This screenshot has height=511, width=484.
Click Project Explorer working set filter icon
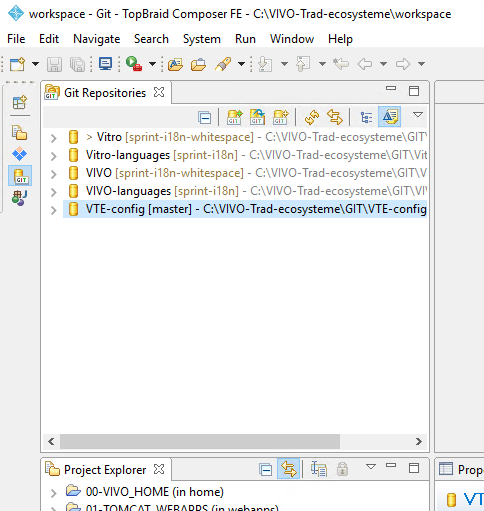pos(319,469)
